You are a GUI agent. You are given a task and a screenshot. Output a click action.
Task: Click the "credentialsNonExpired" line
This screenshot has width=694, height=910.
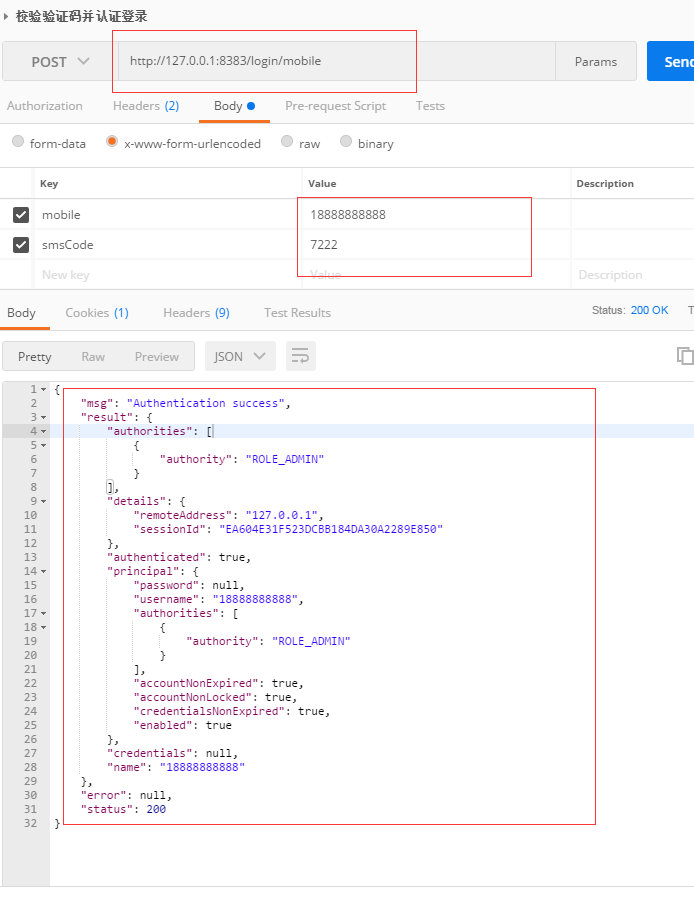click(232, 712)
